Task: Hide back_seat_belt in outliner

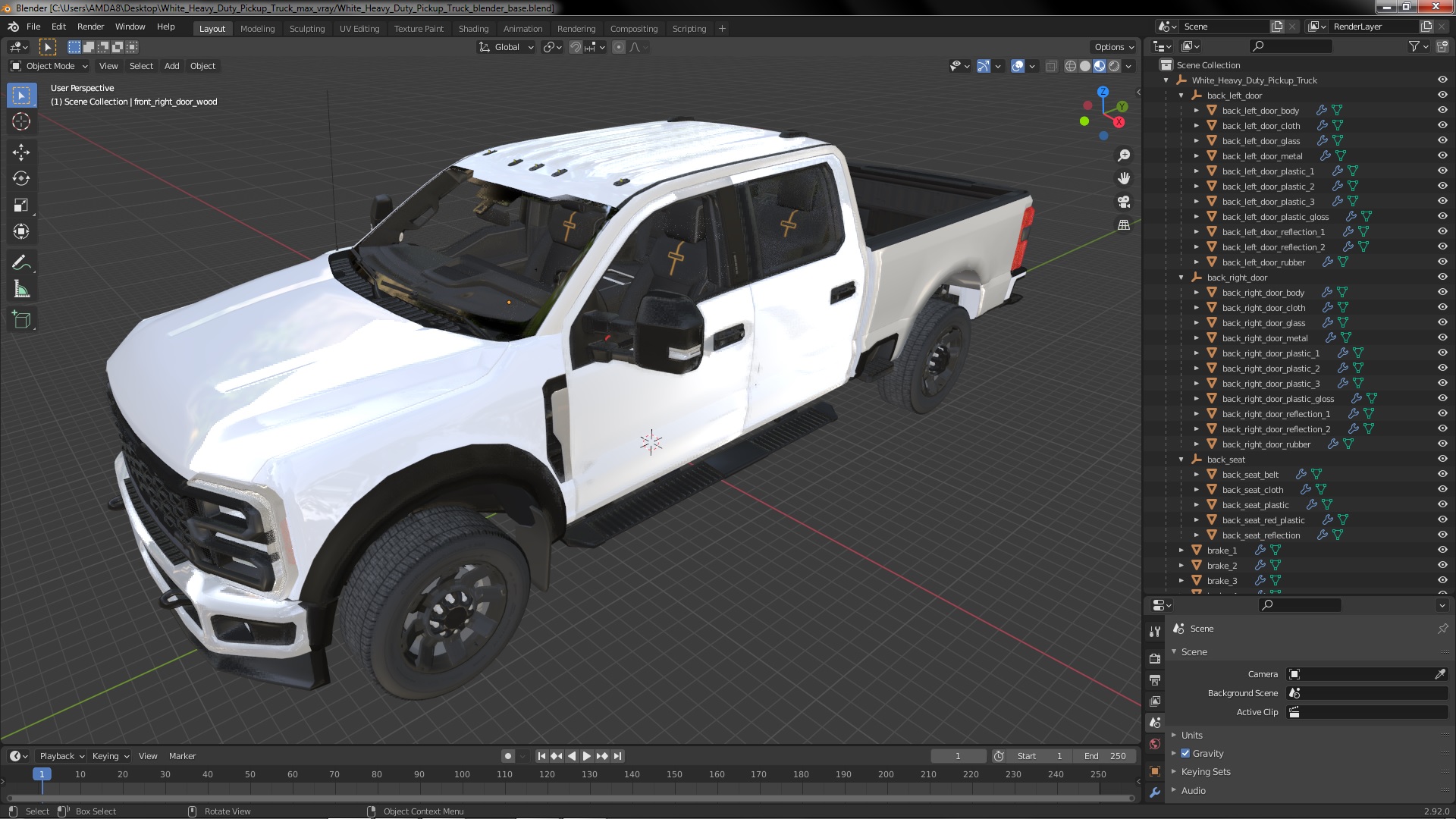Action: tap(1442, 475)
